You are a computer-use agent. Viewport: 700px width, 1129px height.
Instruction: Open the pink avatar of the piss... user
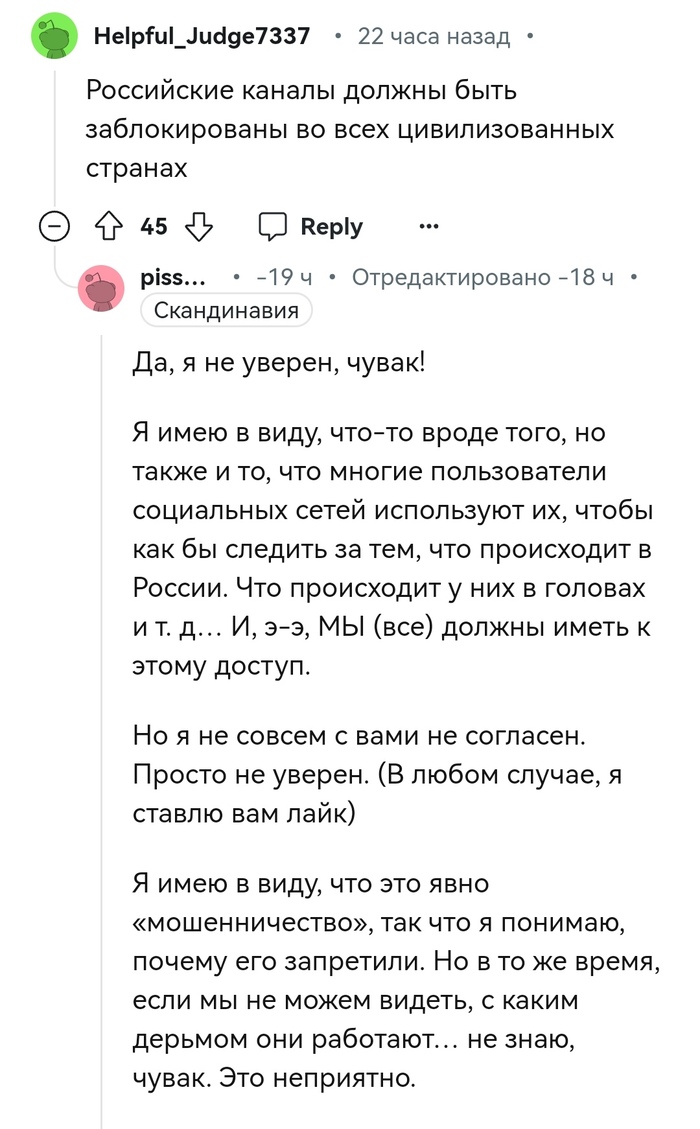(102, 290)
